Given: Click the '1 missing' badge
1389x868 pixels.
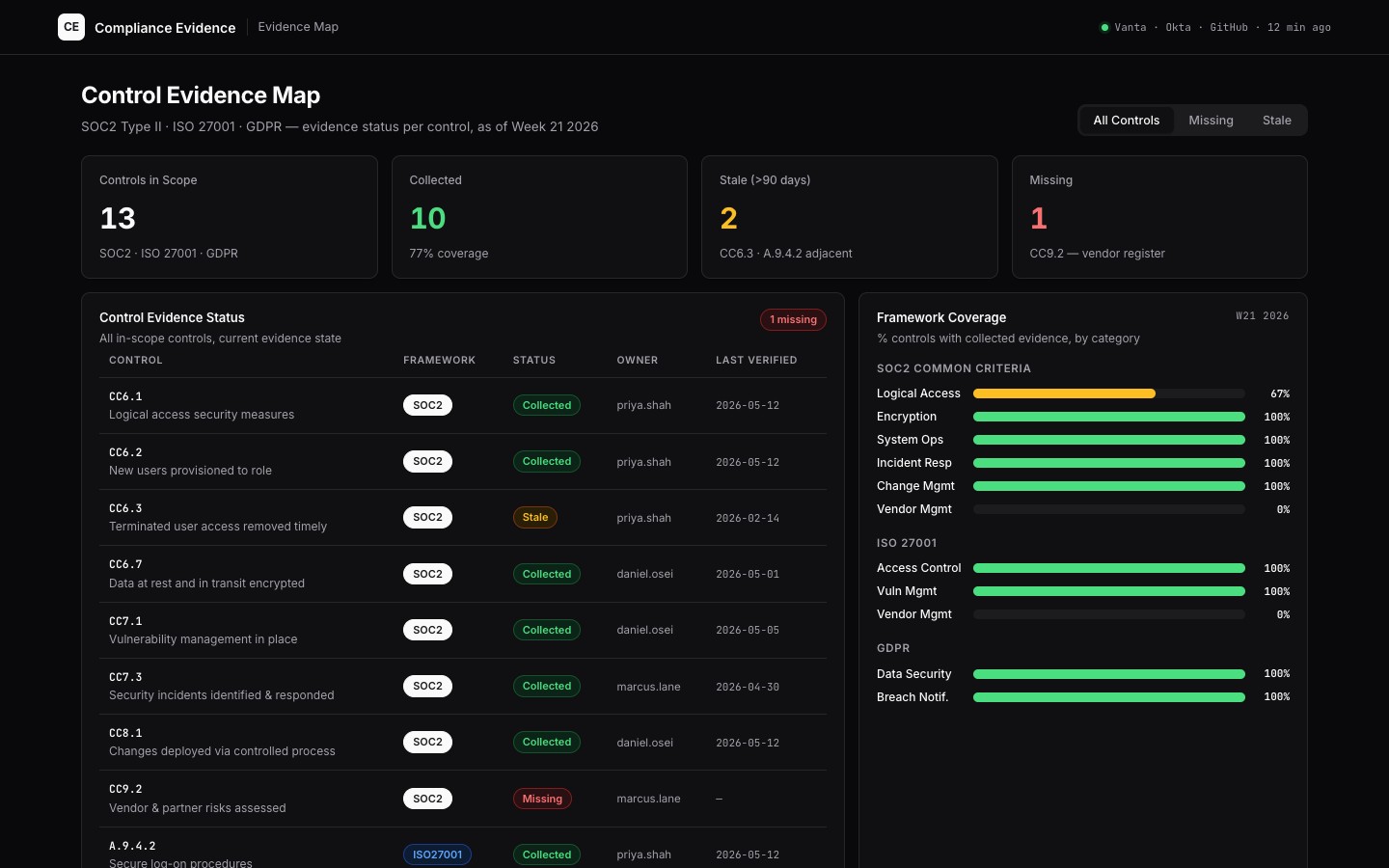Looking at the screenshot, I should 793,319.
